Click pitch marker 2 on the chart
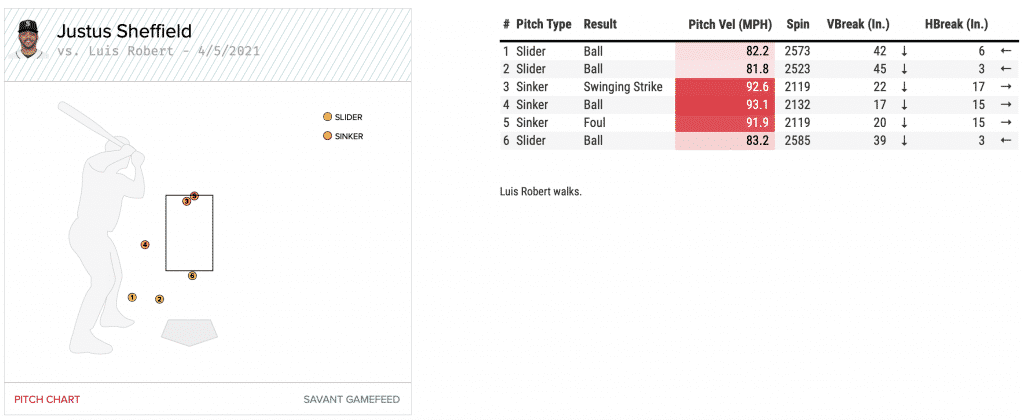 (159, 299)
